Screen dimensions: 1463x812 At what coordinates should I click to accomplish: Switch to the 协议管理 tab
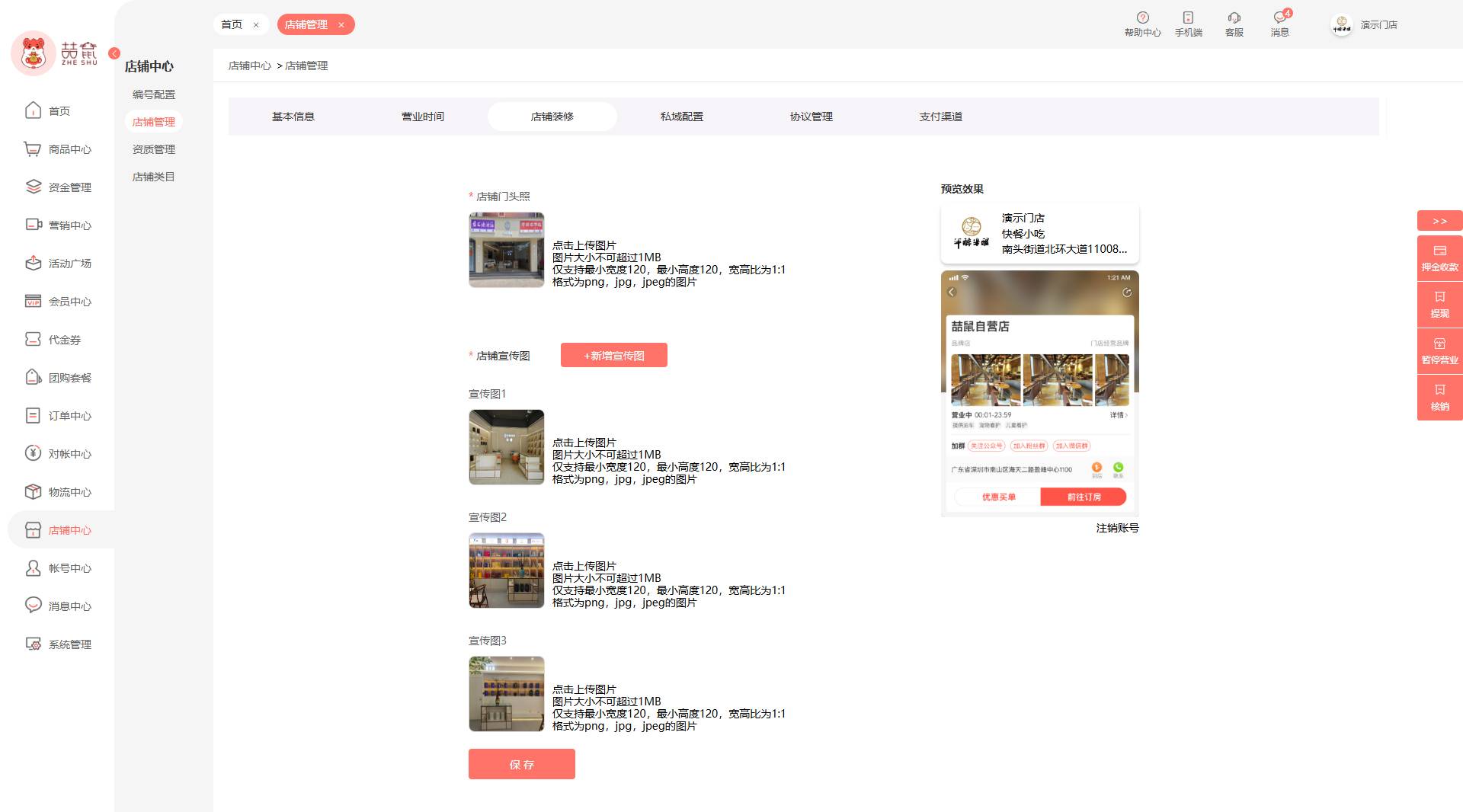[812, 117]
